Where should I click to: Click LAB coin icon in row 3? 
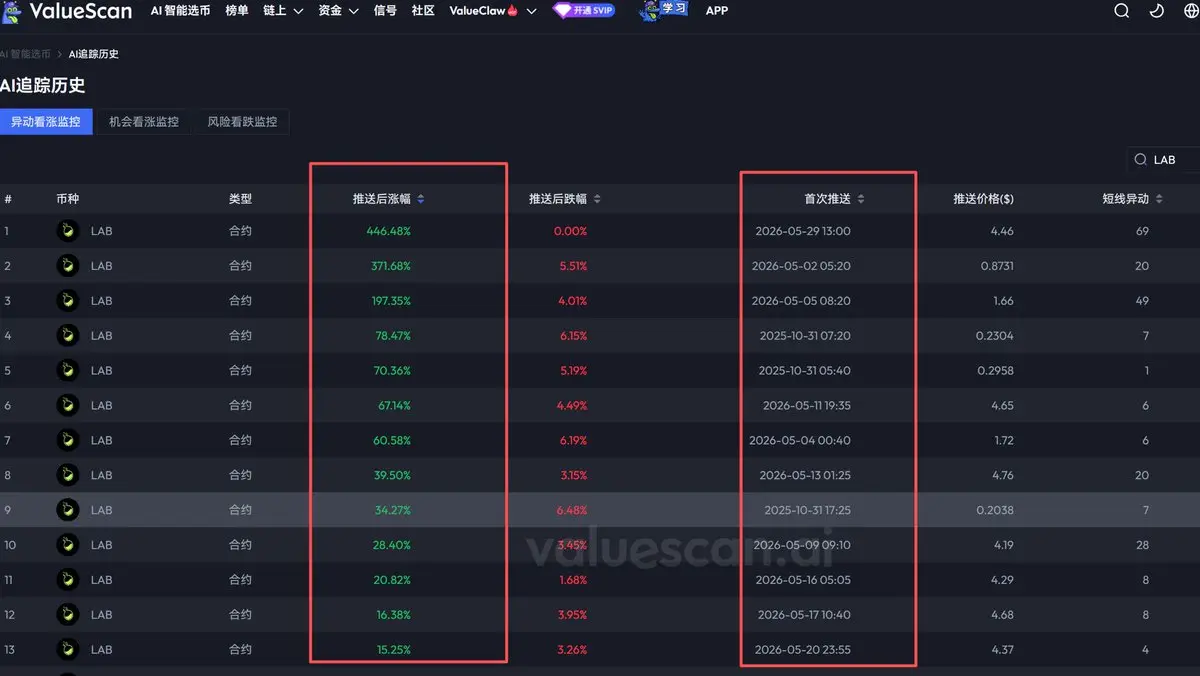click(x=67, y=301)
